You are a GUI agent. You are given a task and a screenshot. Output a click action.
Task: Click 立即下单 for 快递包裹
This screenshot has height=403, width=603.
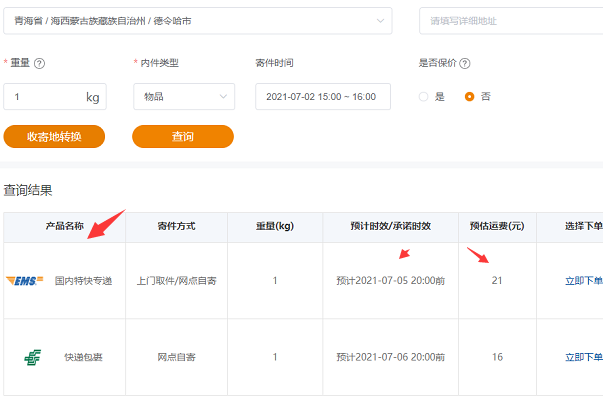(x=584, y=357)
